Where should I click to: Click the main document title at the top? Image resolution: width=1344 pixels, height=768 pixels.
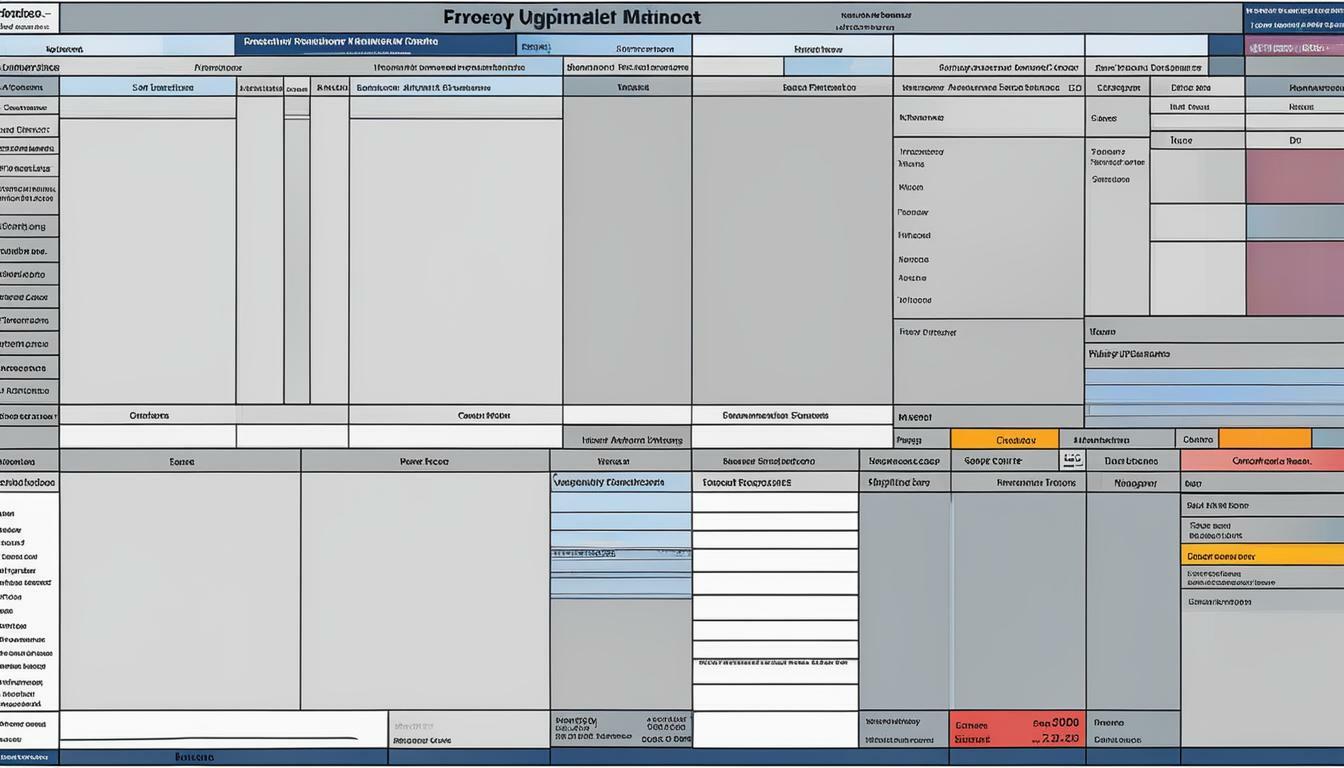570,17
